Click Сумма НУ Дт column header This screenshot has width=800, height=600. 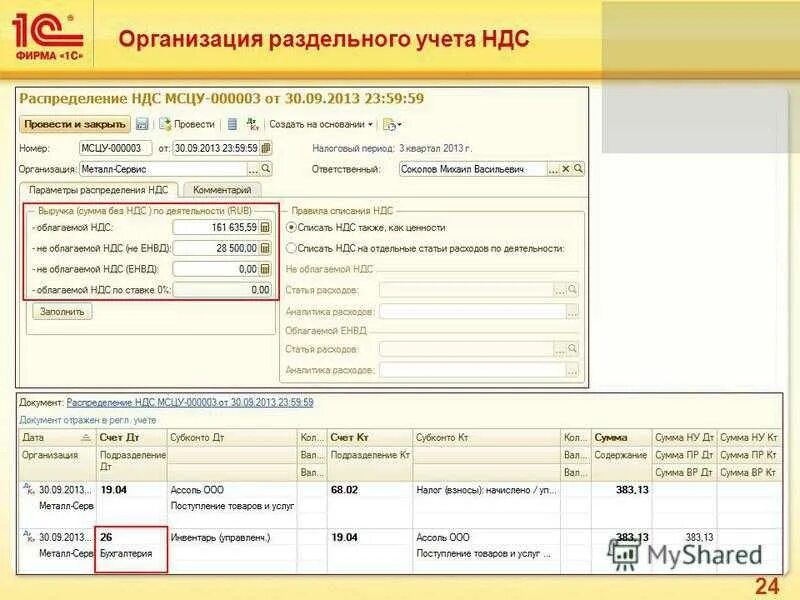pyautogui.click(x=684, y=437)
